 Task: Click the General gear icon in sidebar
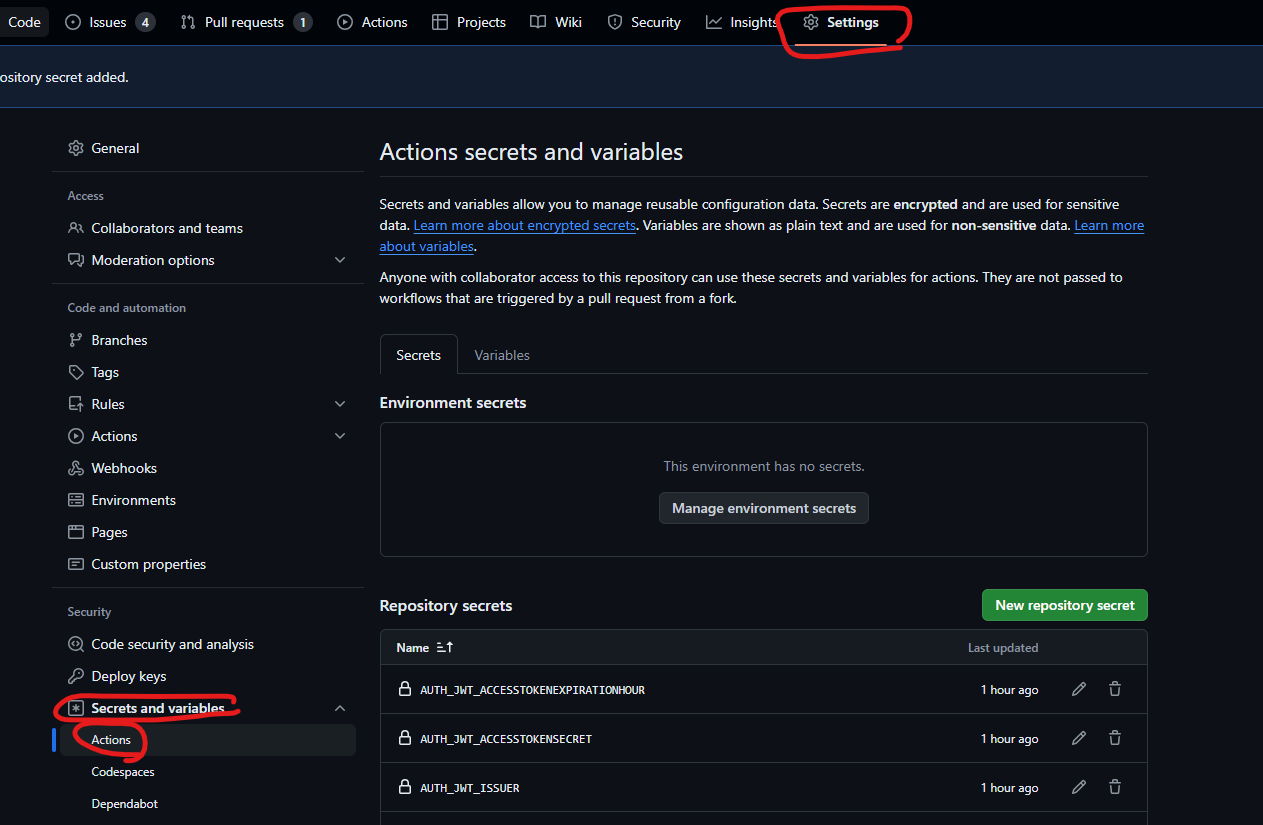[76, 148]
